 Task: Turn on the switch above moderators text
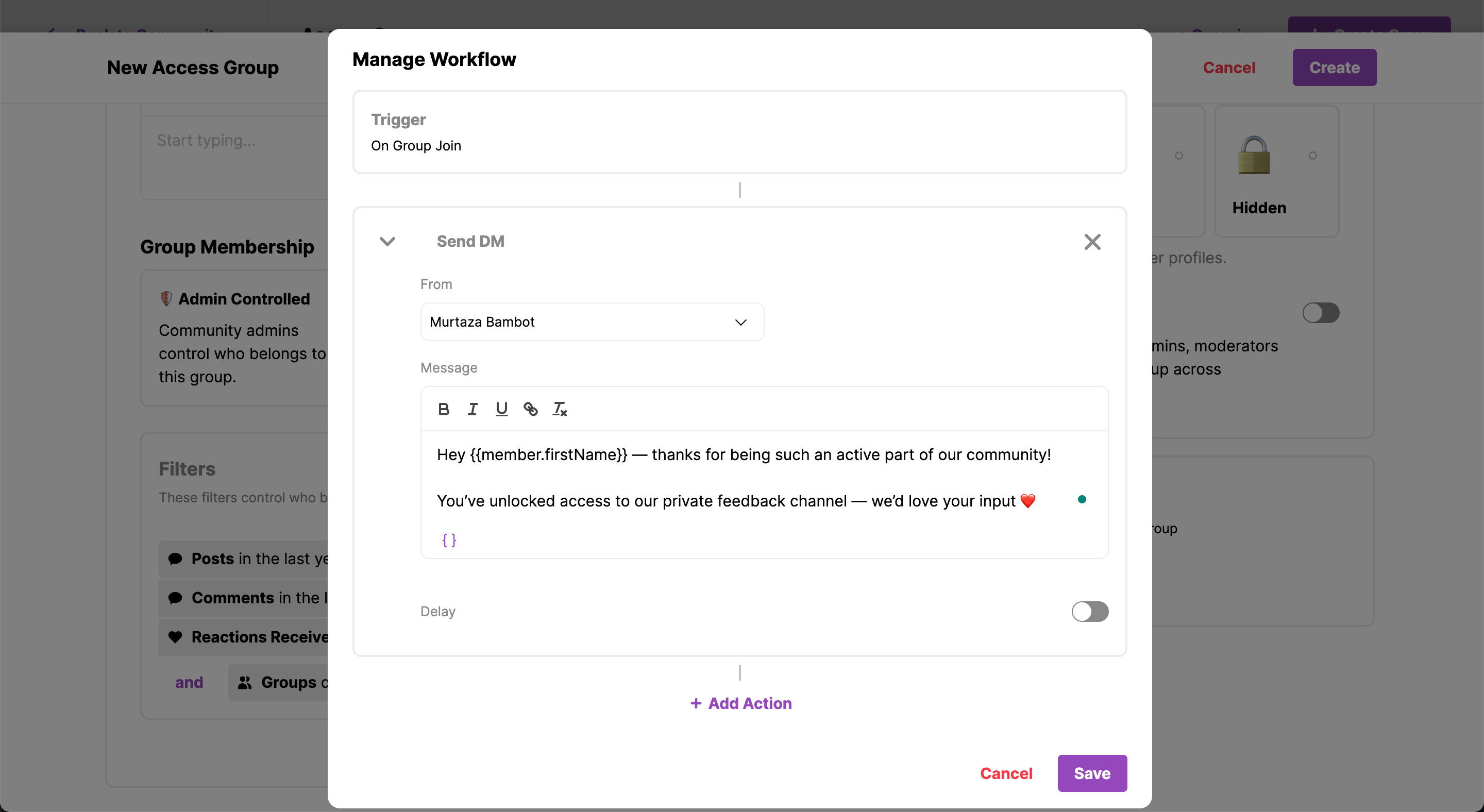(x=1320, y=313)
